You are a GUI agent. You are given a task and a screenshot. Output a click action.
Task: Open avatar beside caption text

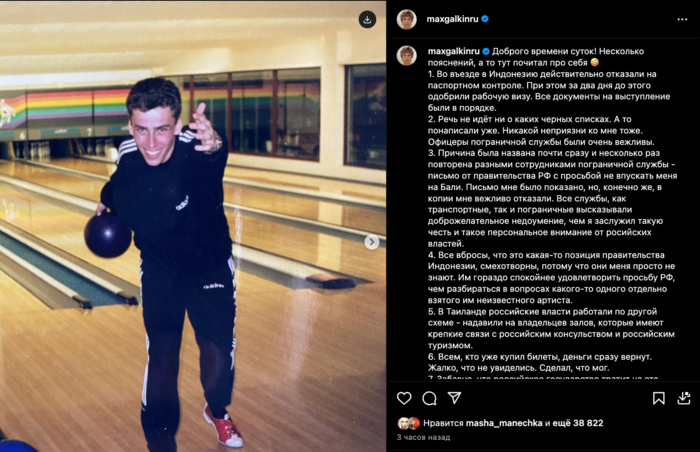point(407,56)
